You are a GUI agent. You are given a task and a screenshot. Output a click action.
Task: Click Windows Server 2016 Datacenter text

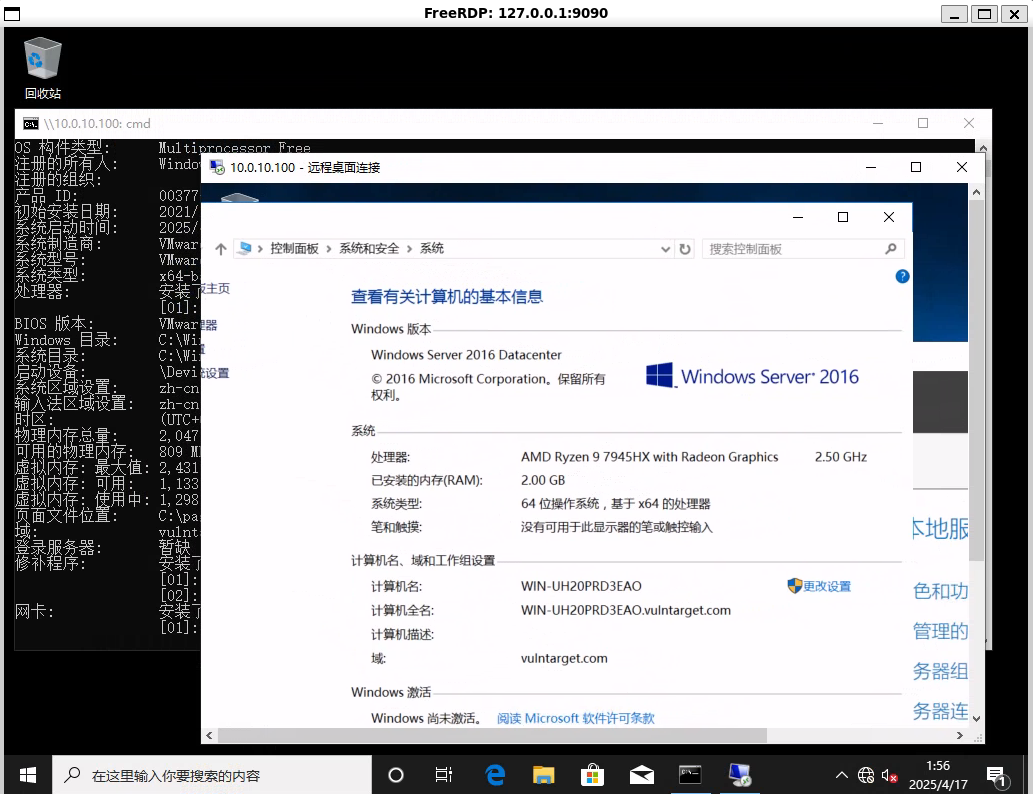pos(466,354)
